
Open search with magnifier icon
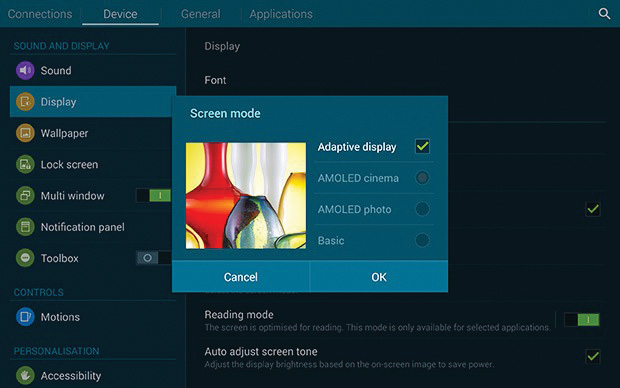click(x=604, y=14)
